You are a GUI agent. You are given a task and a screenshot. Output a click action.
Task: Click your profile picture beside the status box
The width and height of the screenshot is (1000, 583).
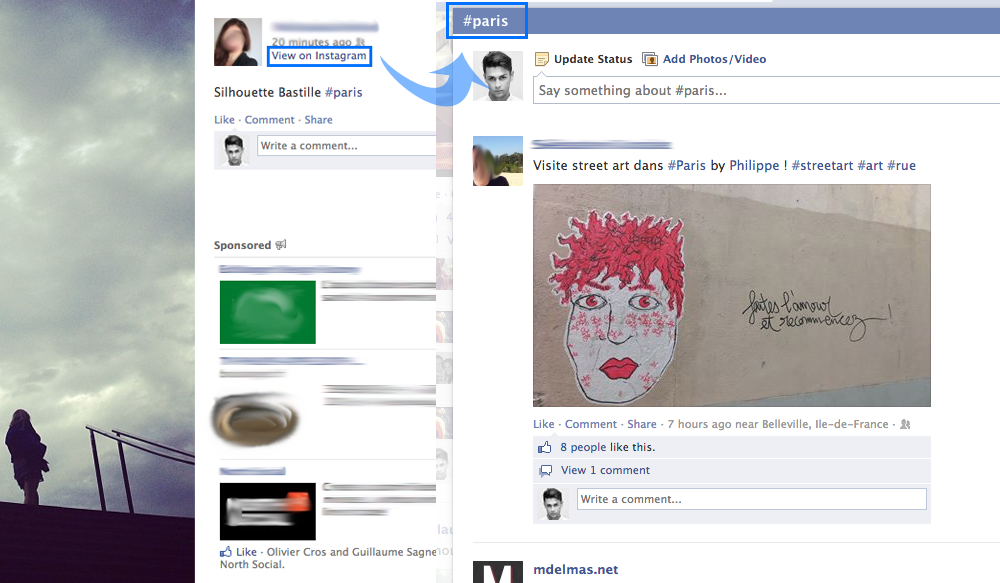click(x=497, y=76)
